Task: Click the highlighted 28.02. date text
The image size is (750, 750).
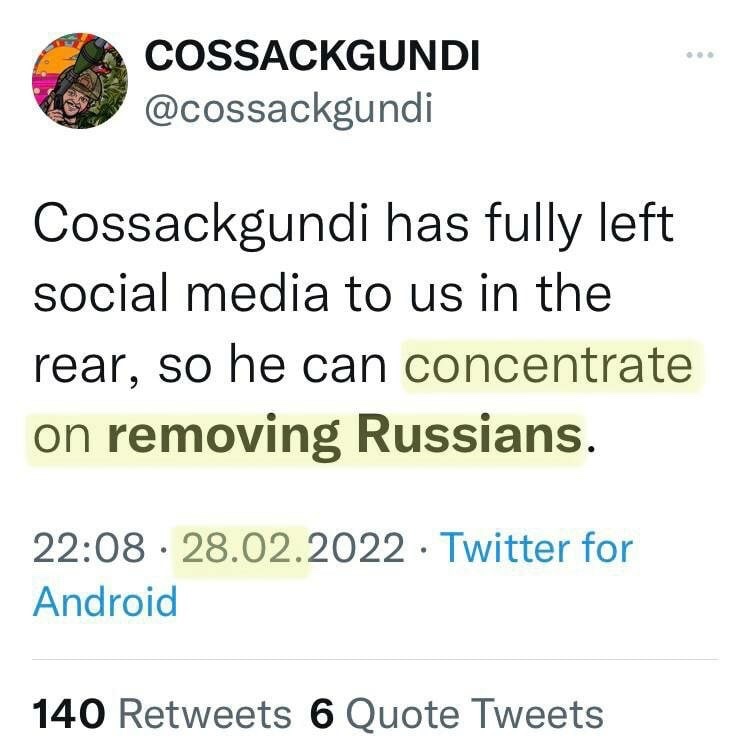Action: point(243,549)
